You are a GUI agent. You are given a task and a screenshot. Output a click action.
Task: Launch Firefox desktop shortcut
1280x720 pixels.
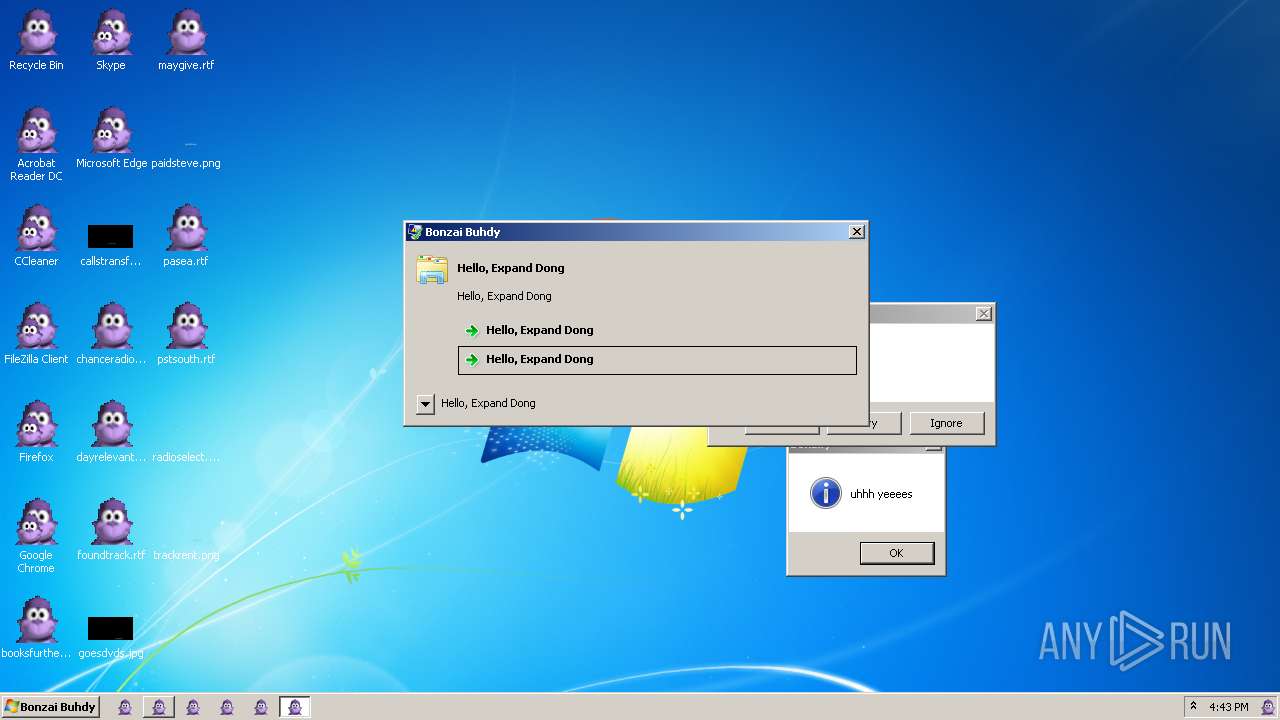point(36,433)
